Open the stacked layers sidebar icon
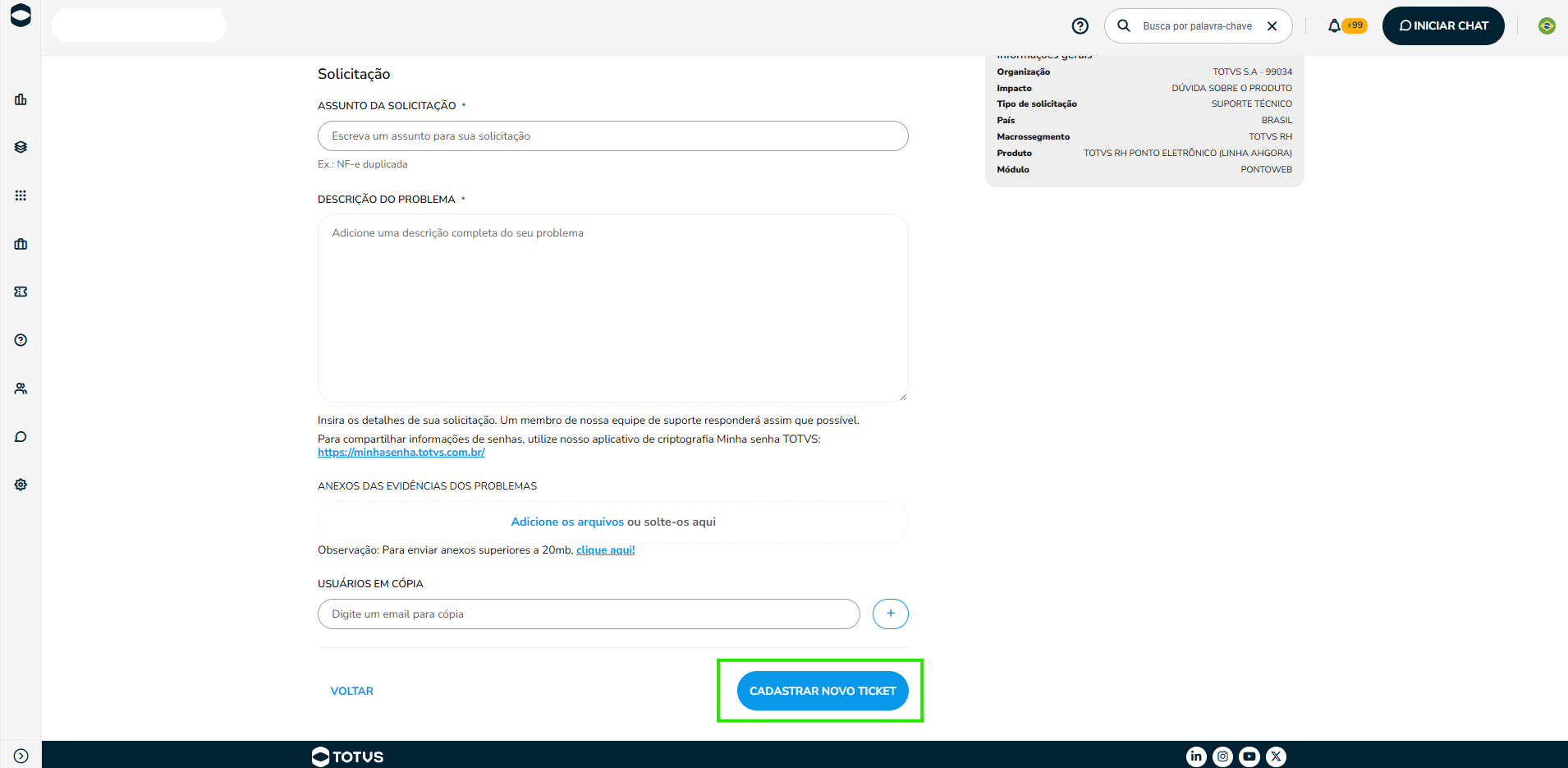 pos(21,147)
